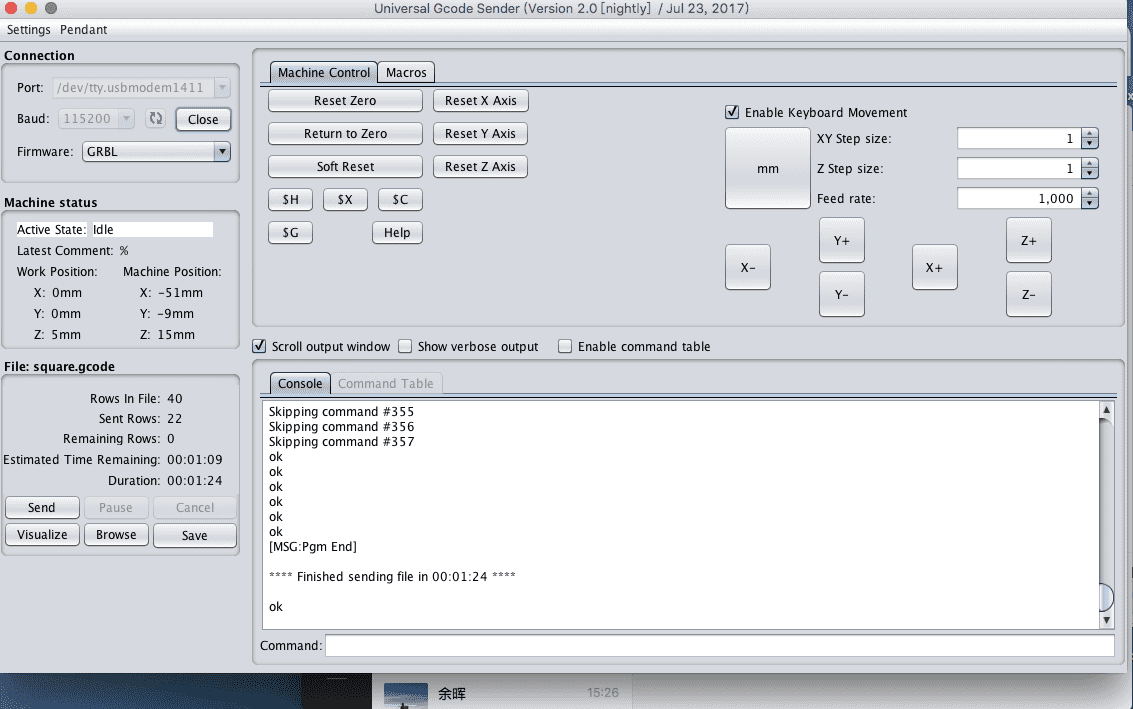Image resolution: width=1133 pixels, height=709 pixels.
Task: Click the Close connection button
Action: [x=203, y=119]
